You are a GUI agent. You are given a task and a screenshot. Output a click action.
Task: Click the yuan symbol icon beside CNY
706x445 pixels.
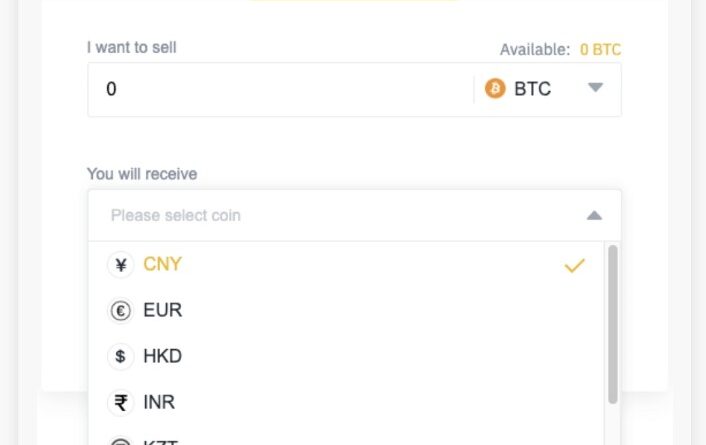[x=121, y=265]
